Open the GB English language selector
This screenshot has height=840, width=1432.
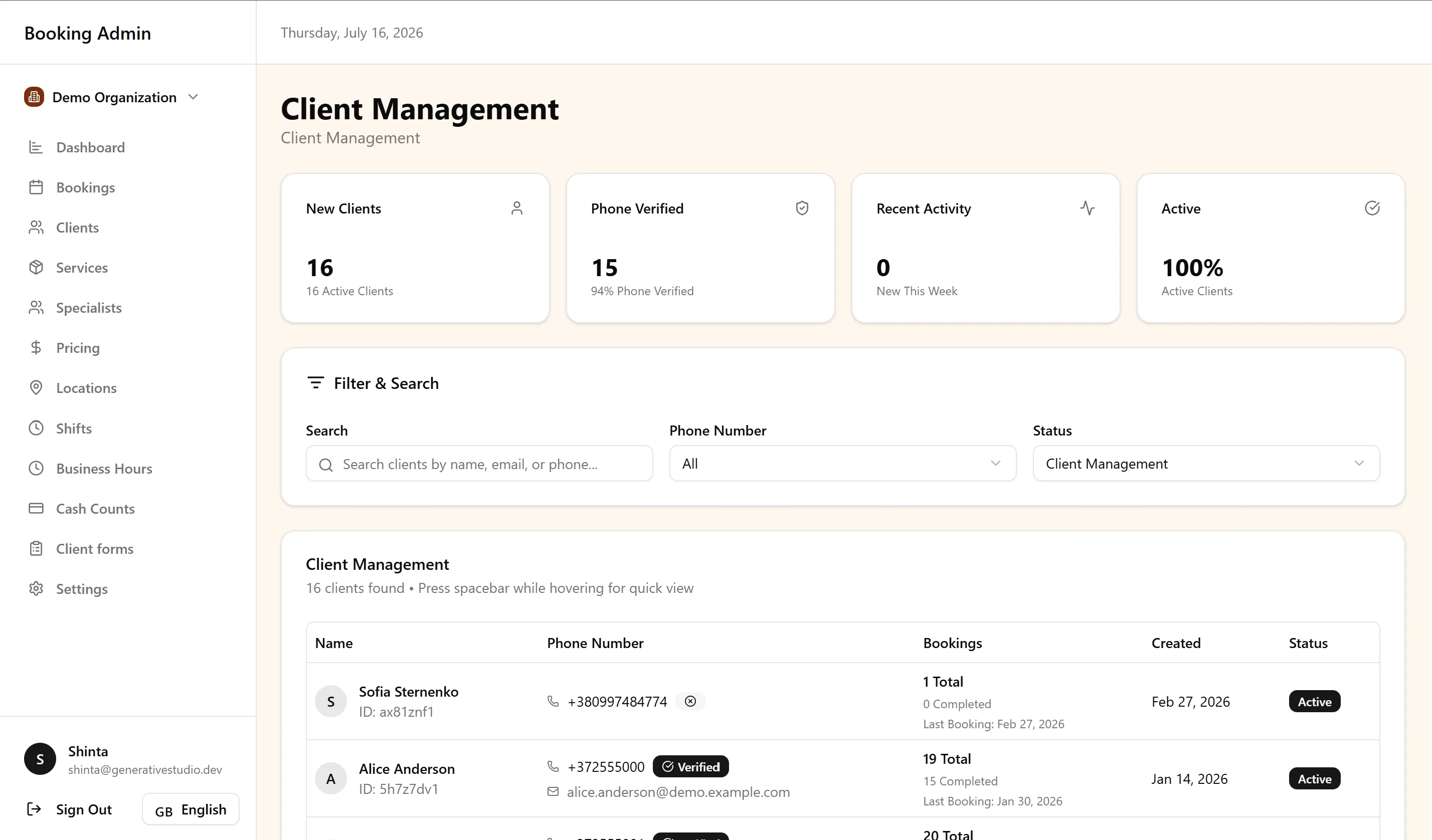point(191,809)
